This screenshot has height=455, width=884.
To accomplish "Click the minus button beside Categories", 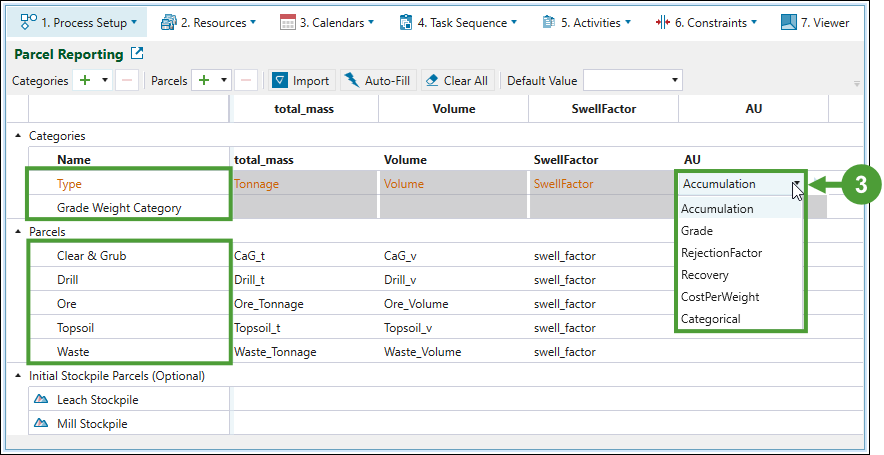I will (x=127, y=81).
